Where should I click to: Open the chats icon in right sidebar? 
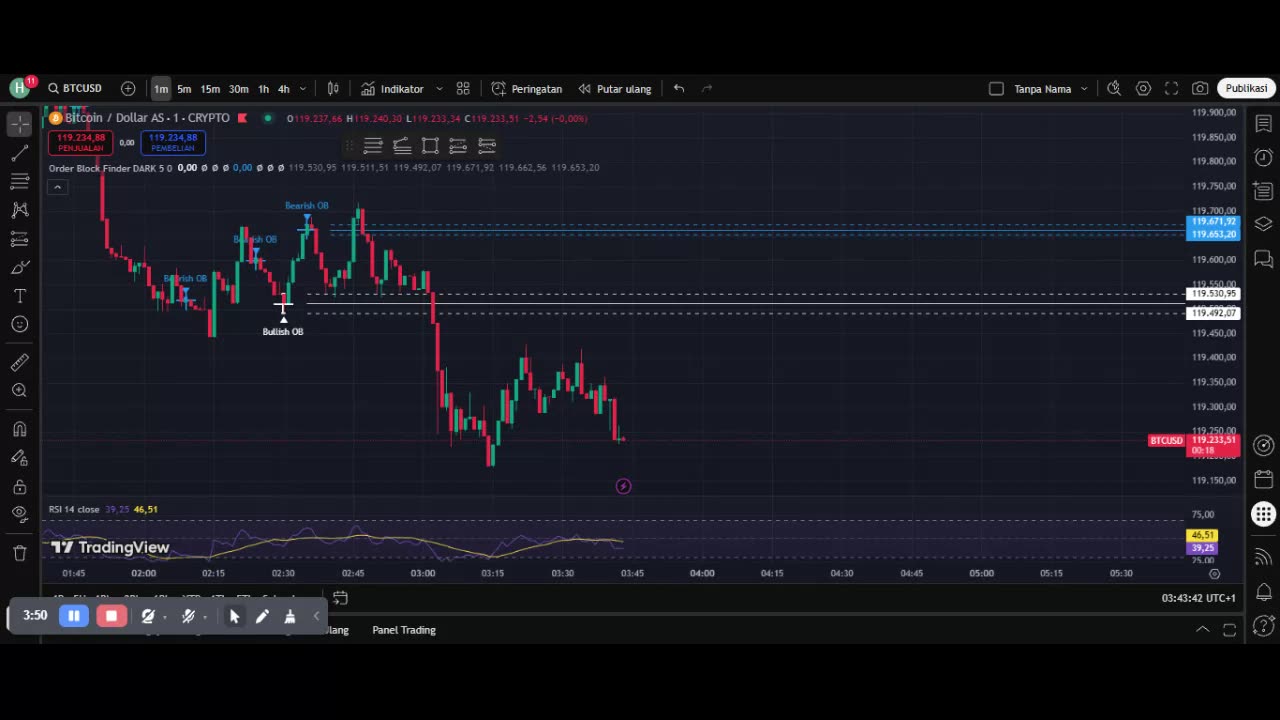tap(1263, 260)
